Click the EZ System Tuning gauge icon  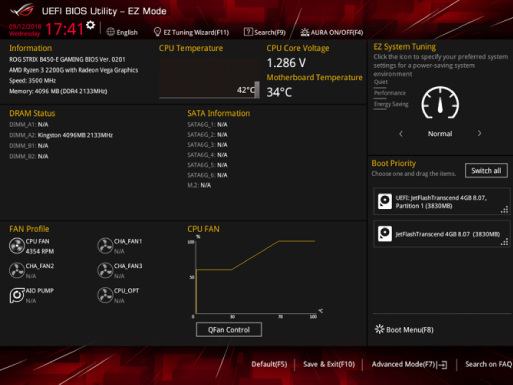tap(440, 103)
